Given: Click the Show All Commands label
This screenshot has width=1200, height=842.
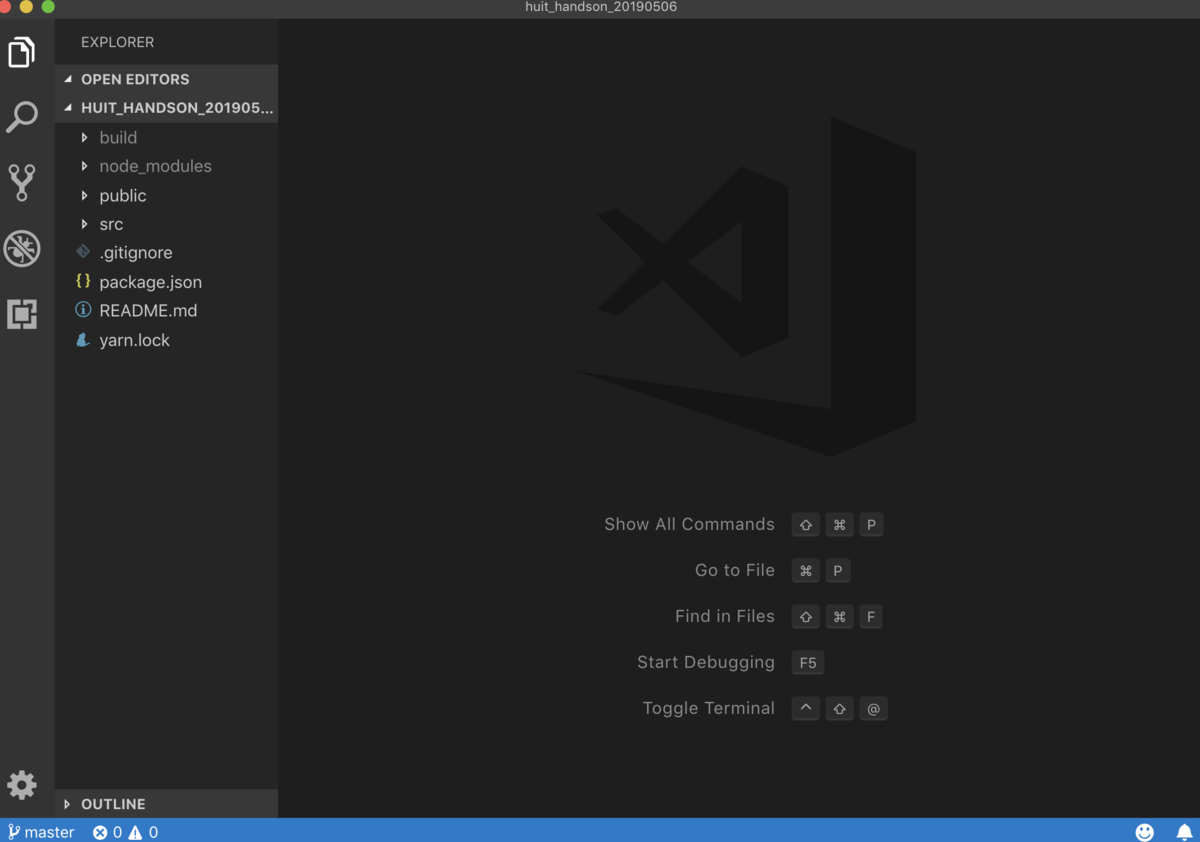Looking at the screenshot, I should 689,524.
